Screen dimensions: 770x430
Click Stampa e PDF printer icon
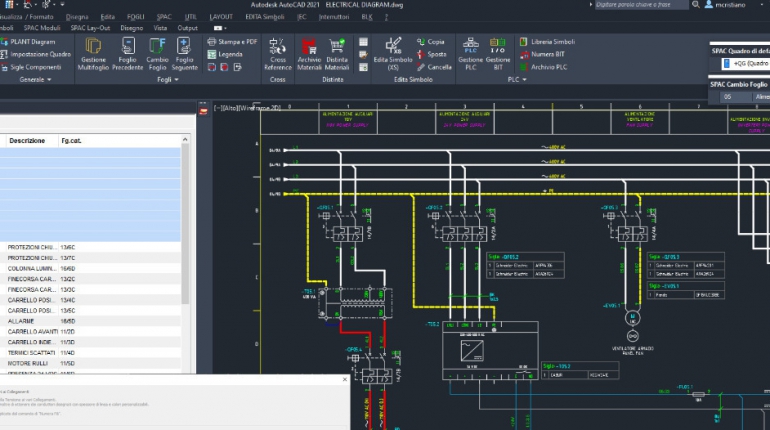click(x=212, y=42)
